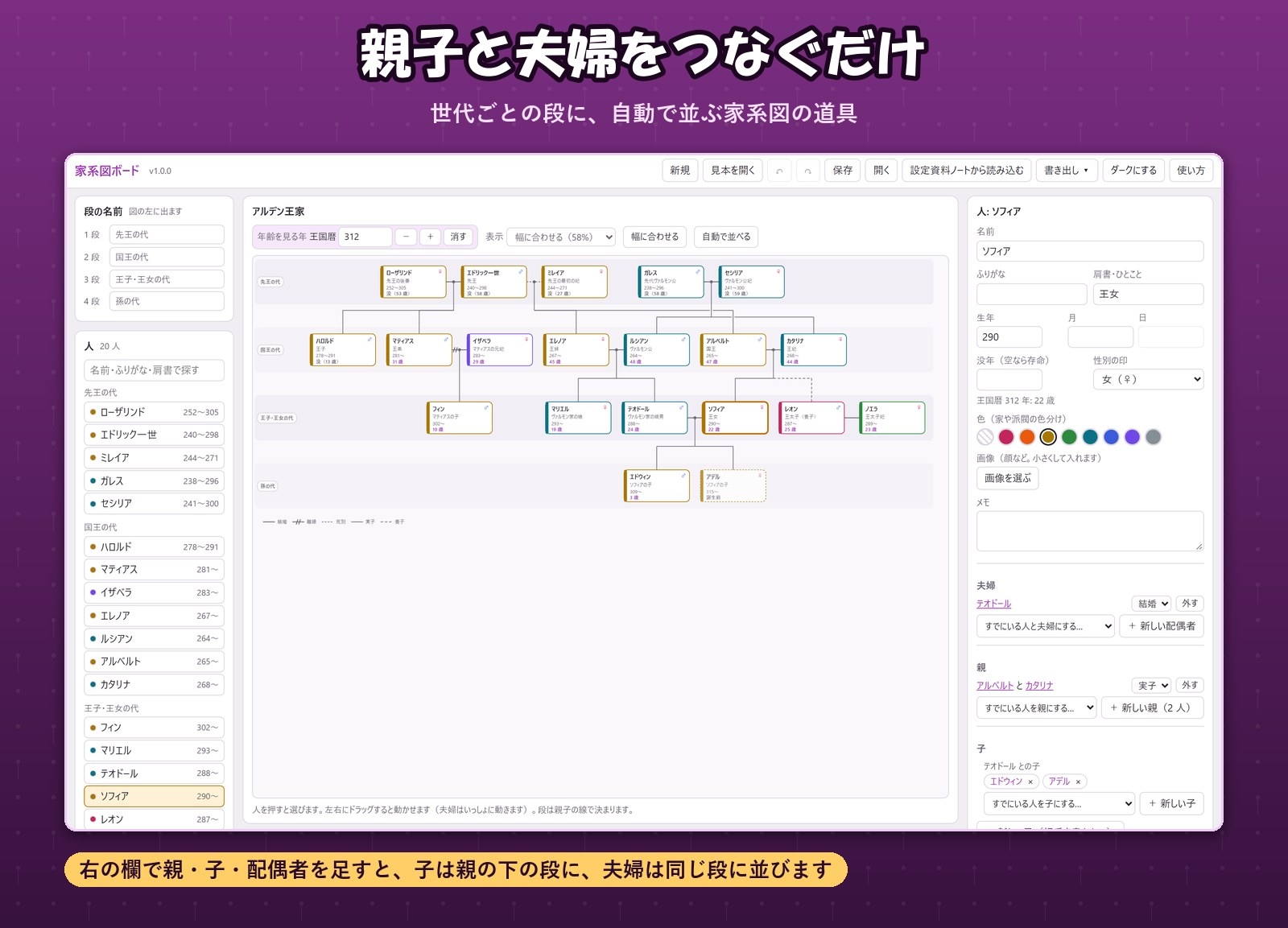
Task: Decrease the year with the minus button
Action: tap(406, 237)
